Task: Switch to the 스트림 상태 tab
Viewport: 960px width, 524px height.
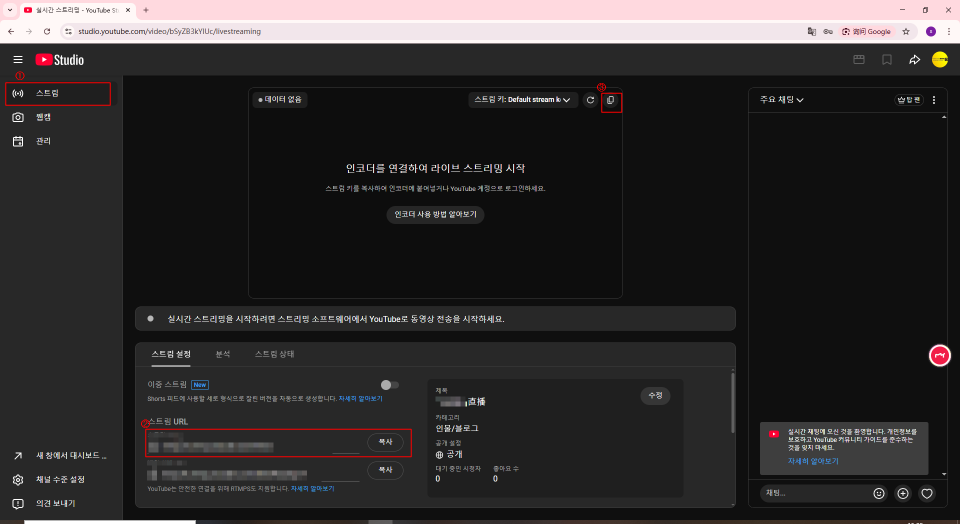Action: point(274,354)
